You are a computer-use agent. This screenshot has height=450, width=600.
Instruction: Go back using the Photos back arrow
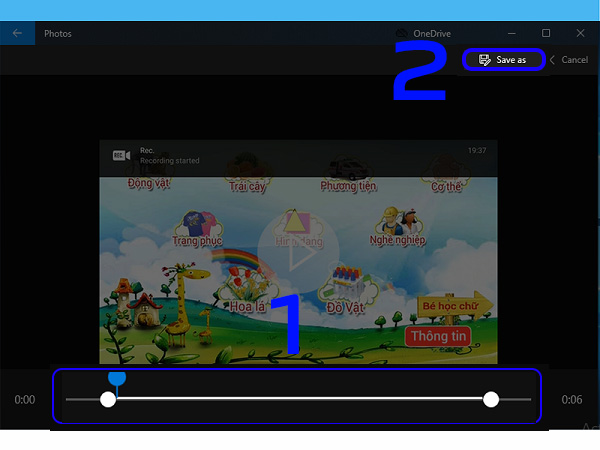coord(17,33)
